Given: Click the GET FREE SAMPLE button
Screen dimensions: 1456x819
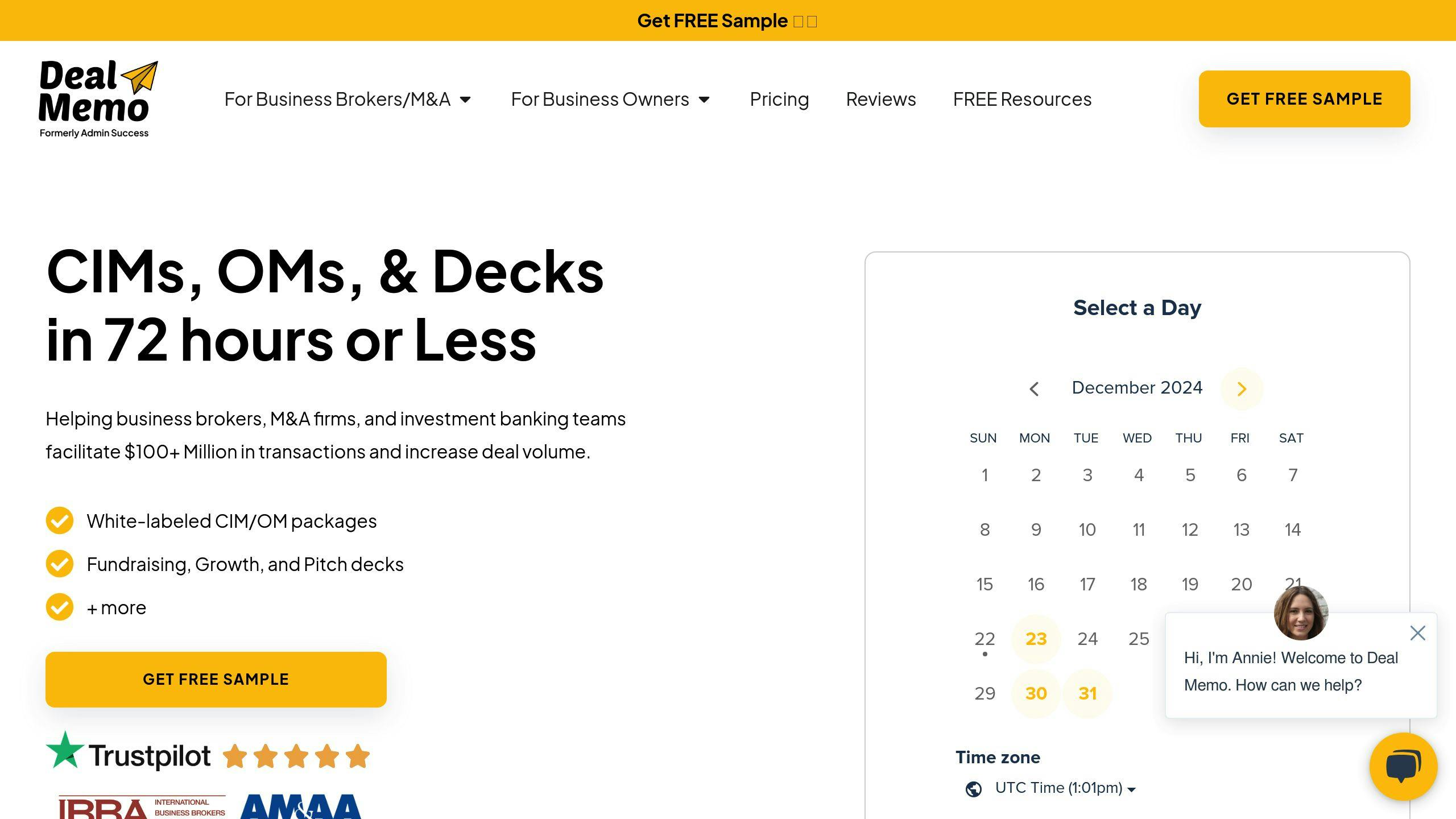Looking at the screenshot, I should 1305,98.
